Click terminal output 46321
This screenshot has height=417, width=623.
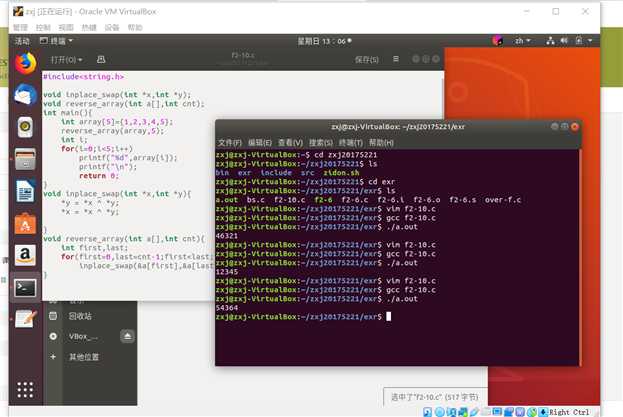click(x=226, y=236)
